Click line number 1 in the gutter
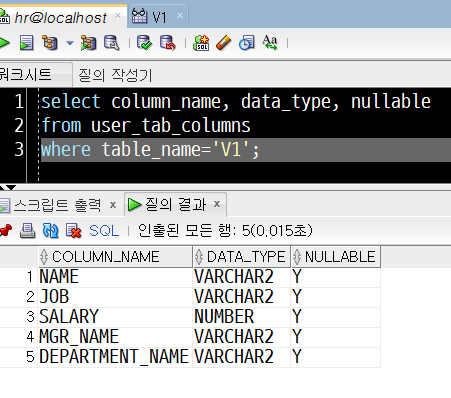 point(19,101)
